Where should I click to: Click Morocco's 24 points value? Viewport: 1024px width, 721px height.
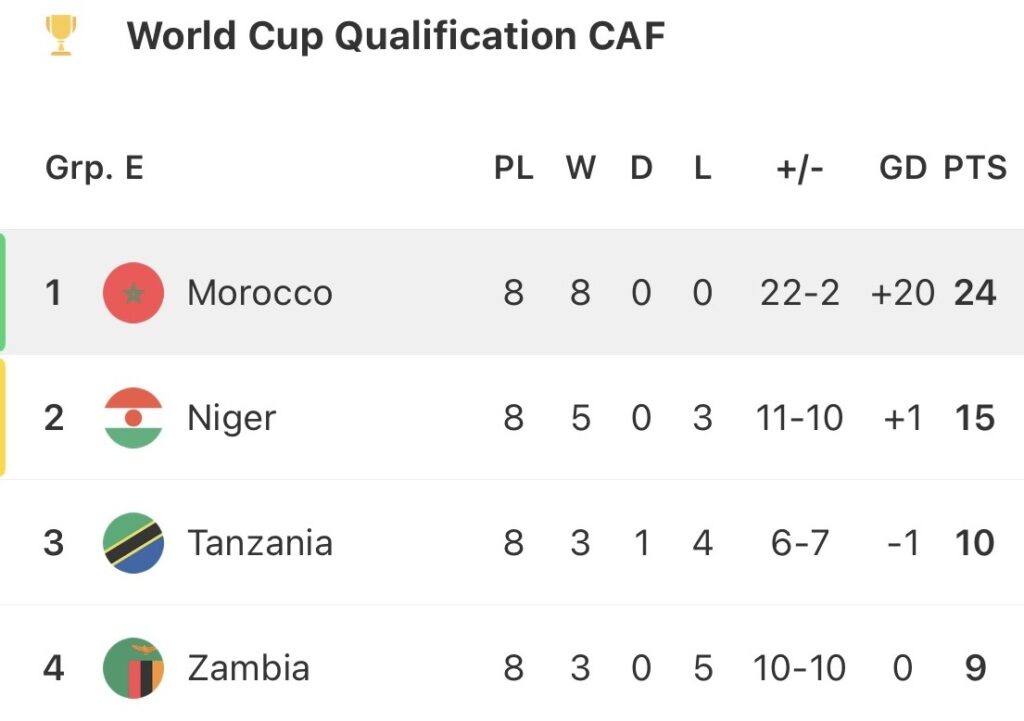[x=975, y=293]
